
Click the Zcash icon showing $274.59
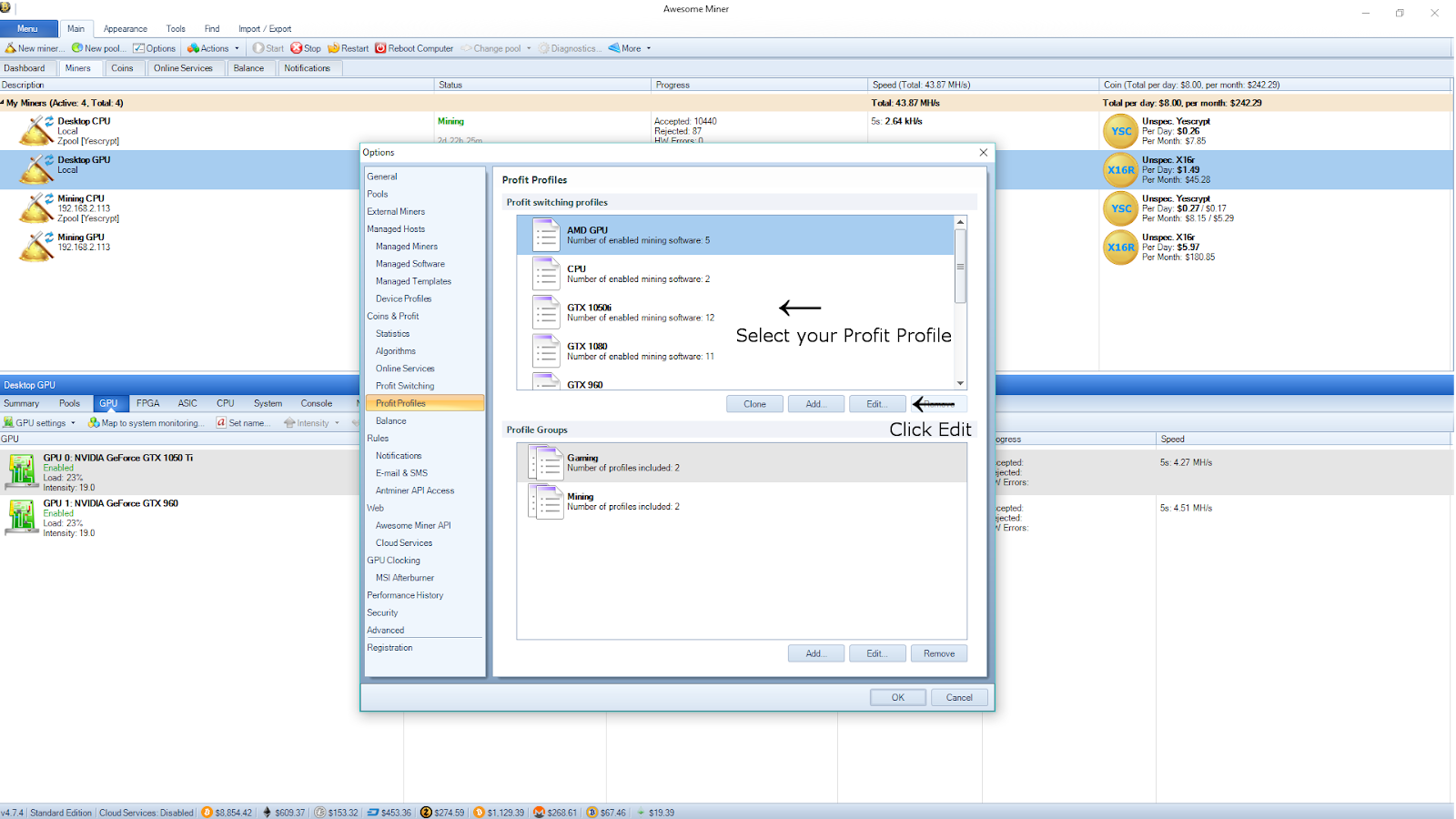coord(426,813)
